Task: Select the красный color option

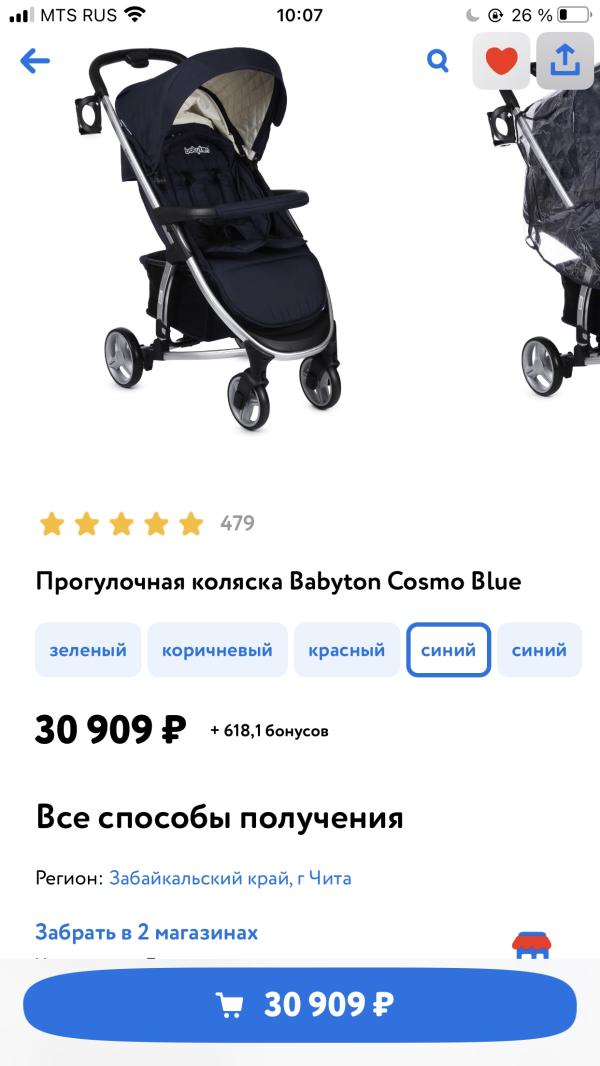Action: point(347,650)
